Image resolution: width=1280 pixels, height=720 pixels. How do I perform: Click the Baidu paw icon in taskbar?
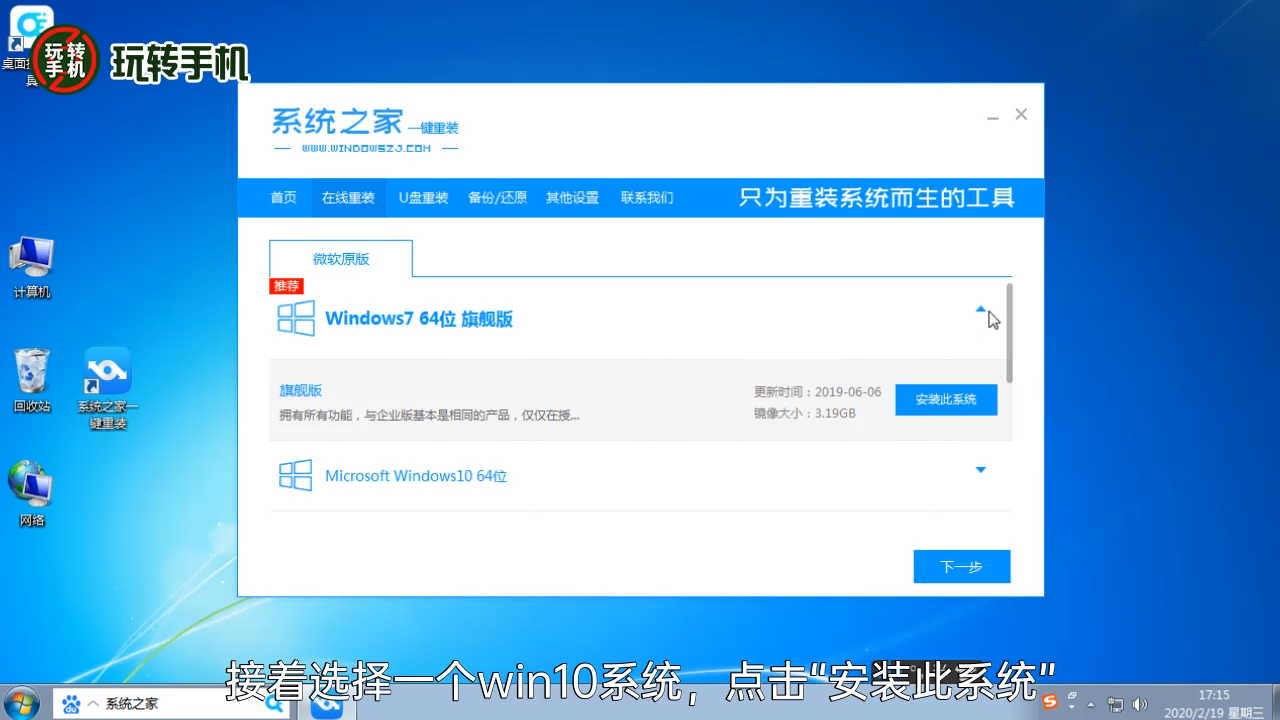(71, 704)
